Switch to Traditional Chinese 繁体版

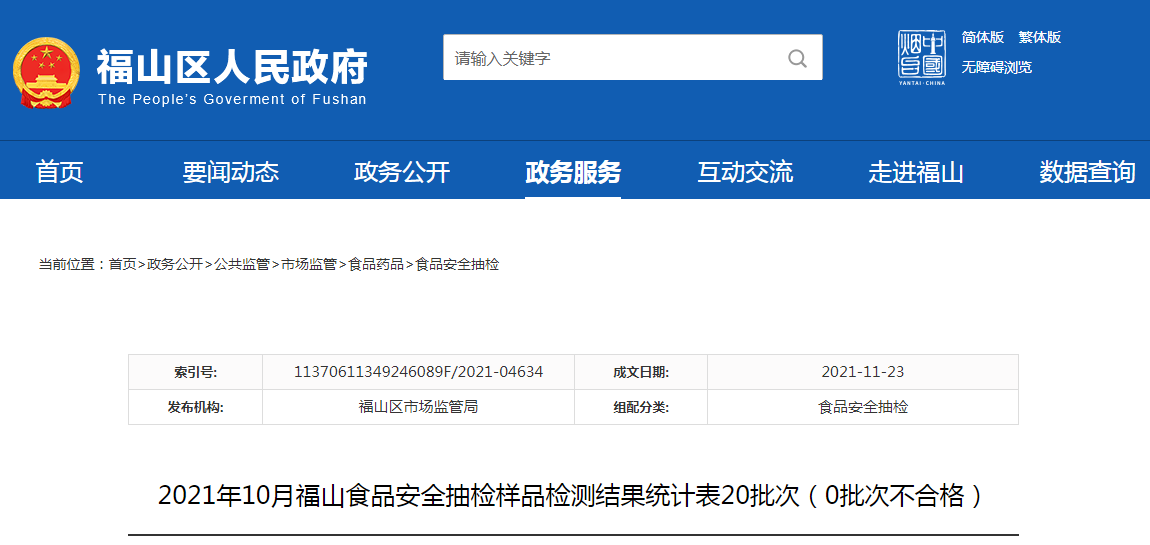click(x=1039, y=37)
